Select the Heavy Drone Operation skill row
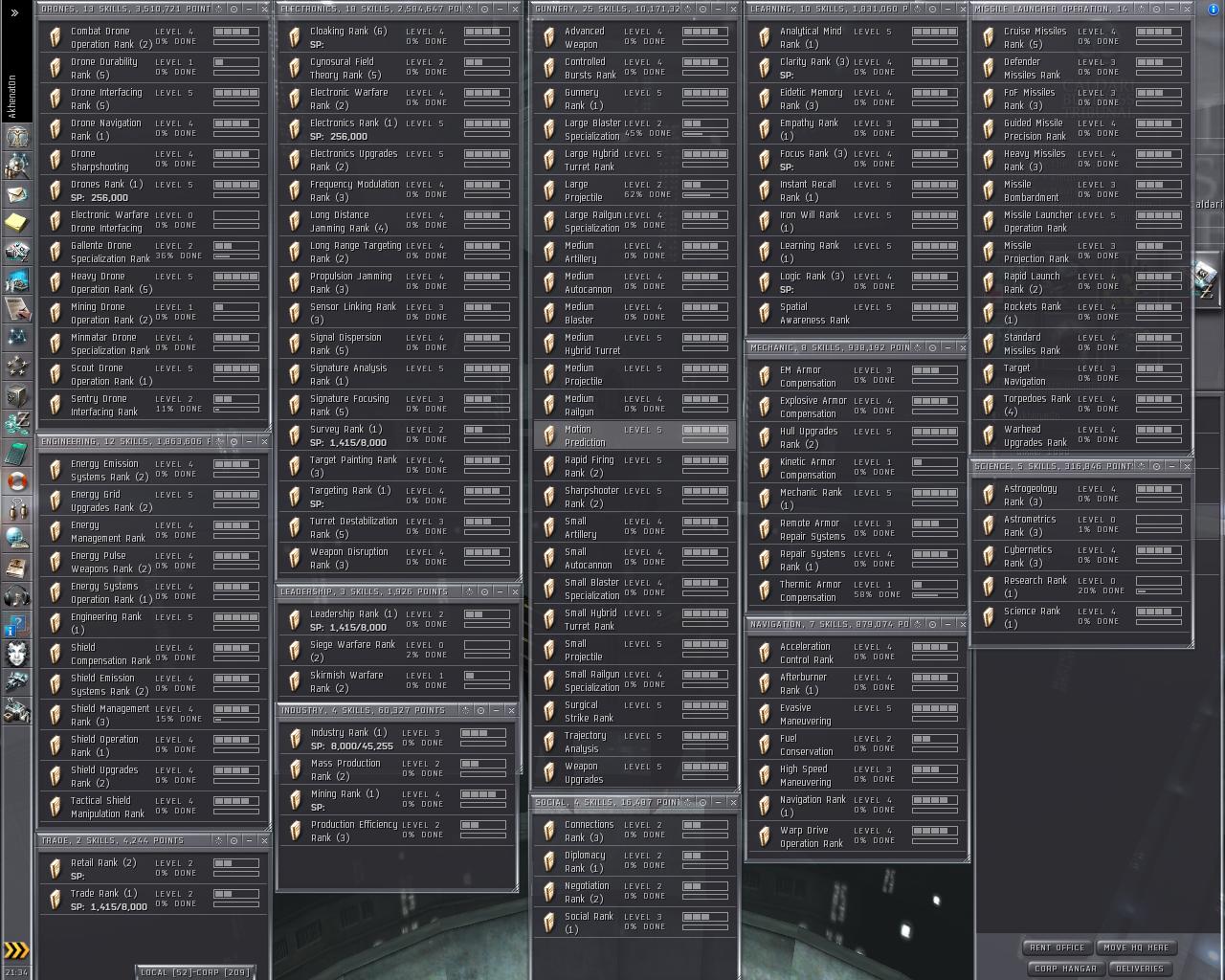 (x=152, y=282)
